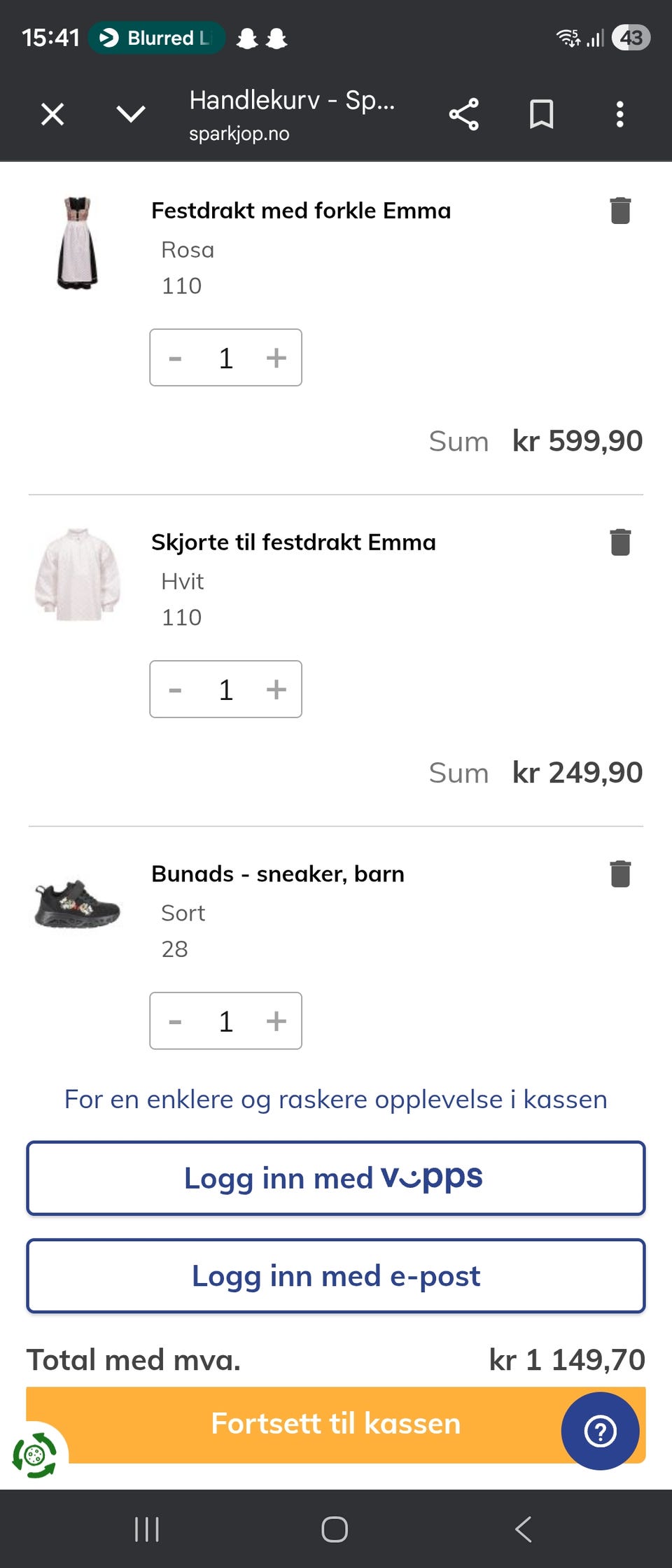Bookmark this sparkjop.no page
This screenshot has height=1568, width=672.
coord(541,114)
